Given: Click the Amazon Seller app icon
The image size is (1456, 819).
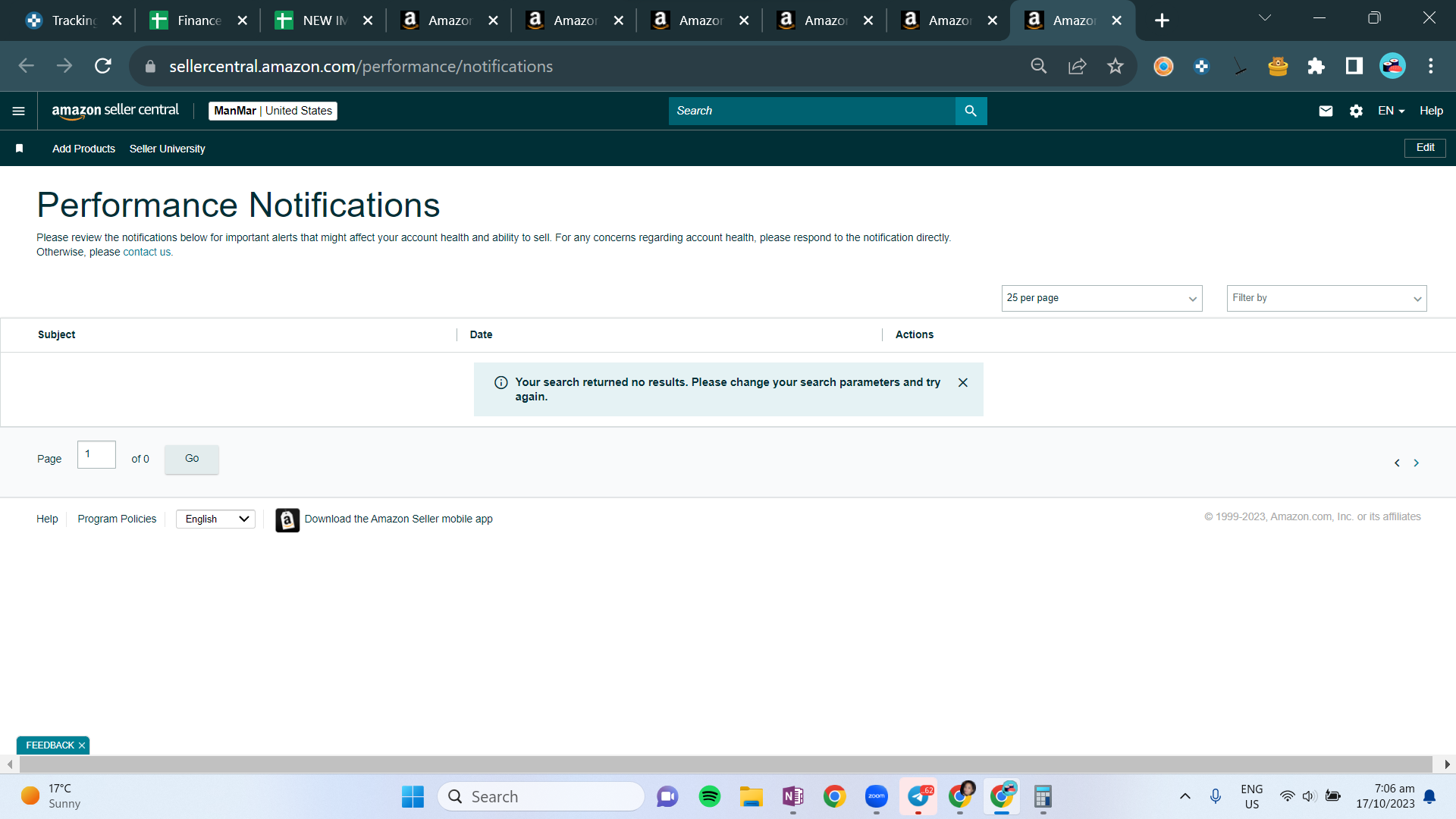Looking at the screenshot, I should 287,520.
